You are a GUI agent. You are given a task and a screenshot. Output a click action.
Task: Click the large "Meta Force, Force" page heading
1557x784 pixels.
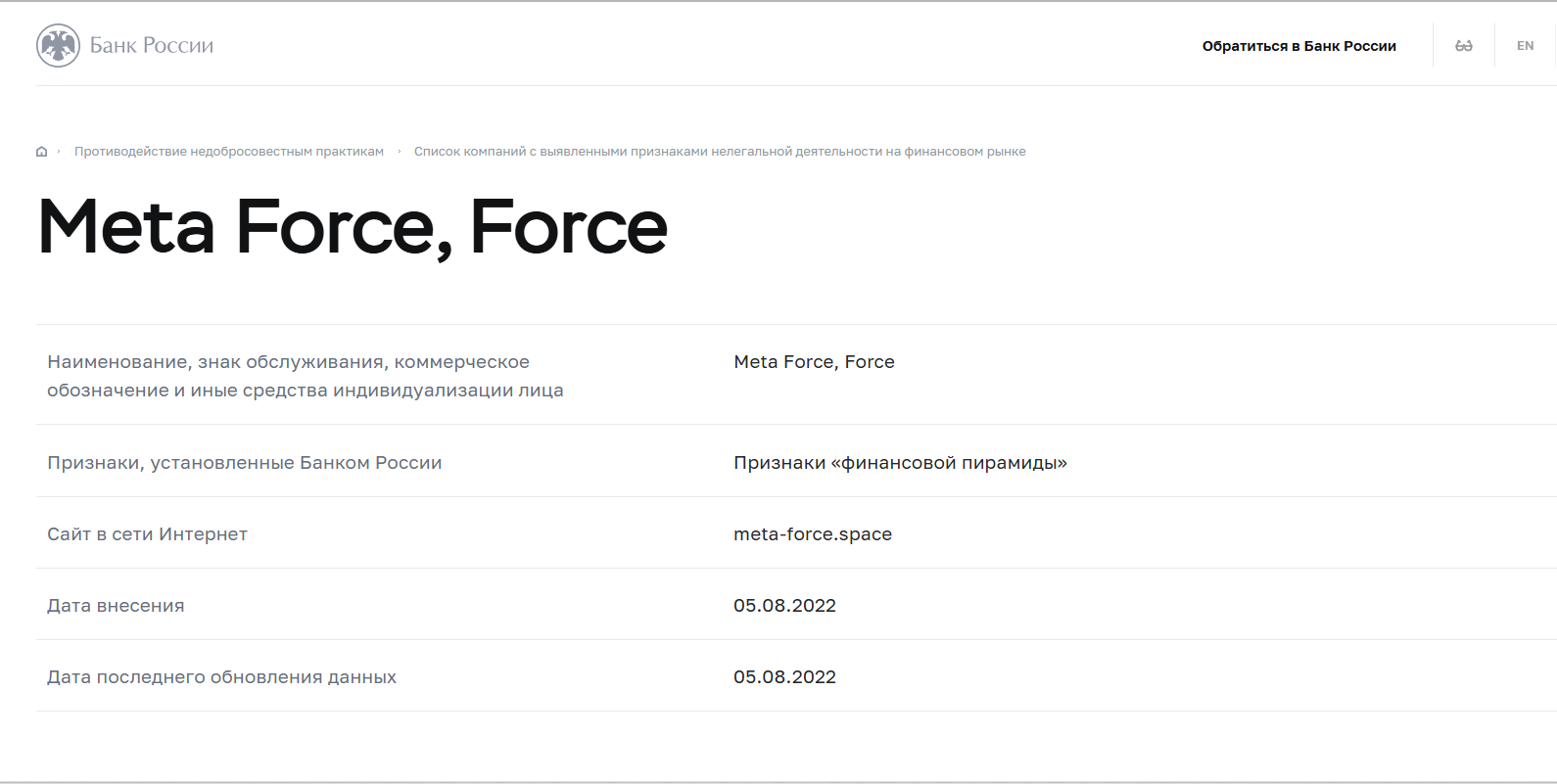[x=353, y=227]
